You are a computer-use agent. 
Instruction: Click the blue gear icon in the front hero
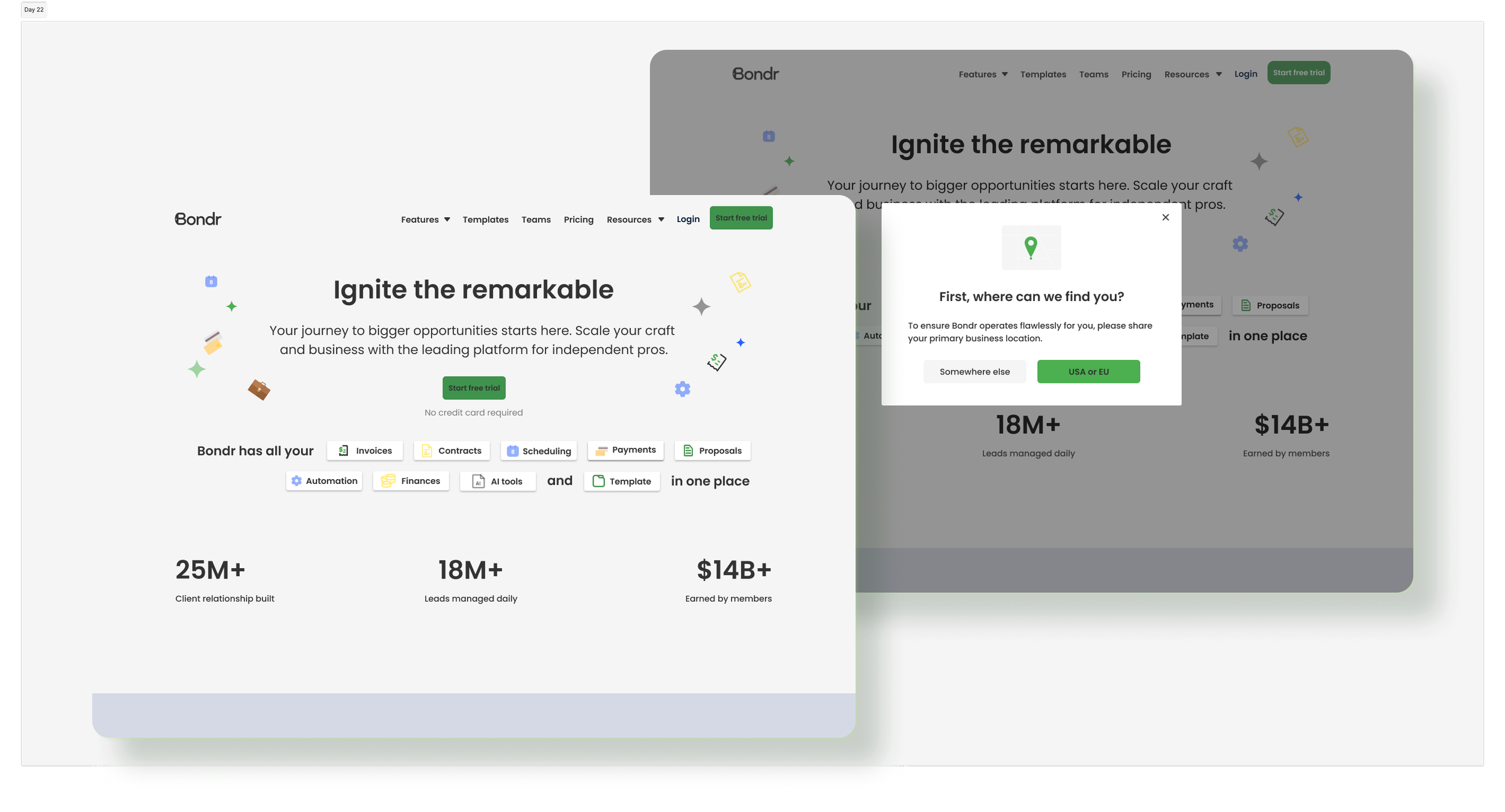coord(682,389)
